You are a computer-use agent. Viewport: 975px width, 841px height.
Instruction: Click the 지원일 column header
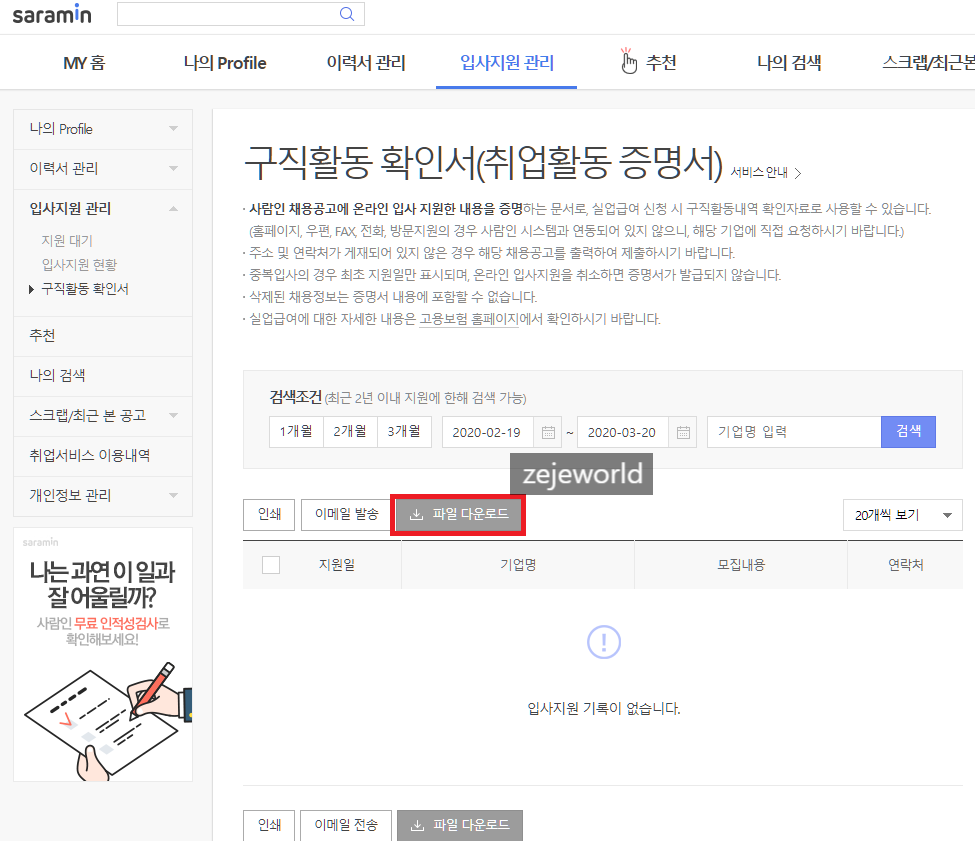click(x=336, y=565)
